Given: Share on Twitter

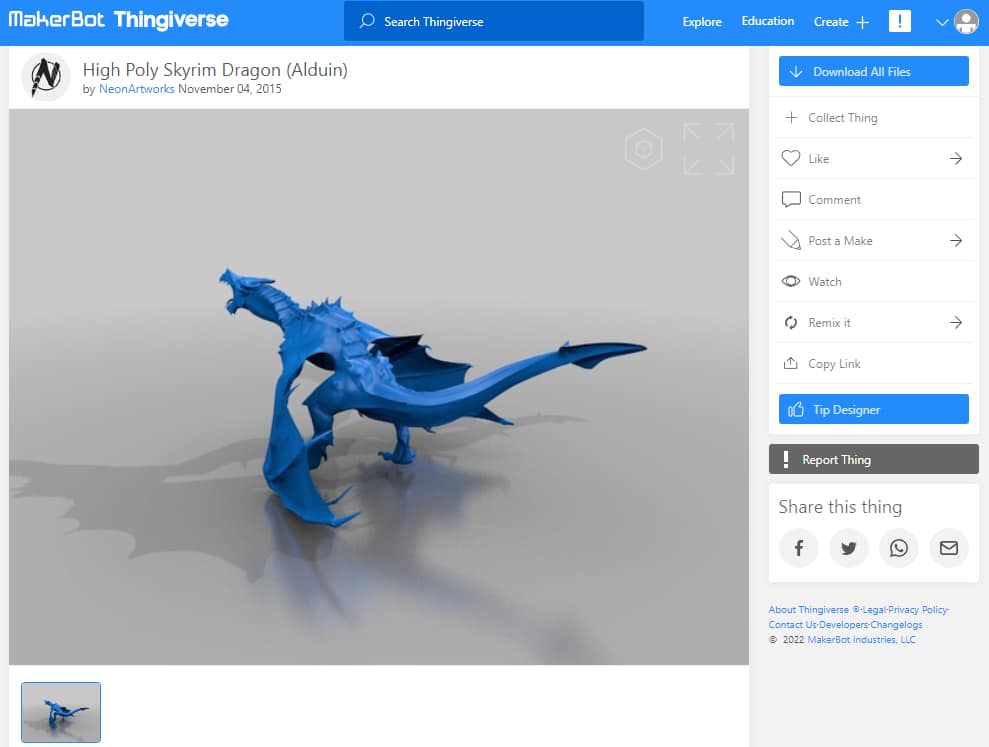Looking at the screenshot, I should coord(848,548).
